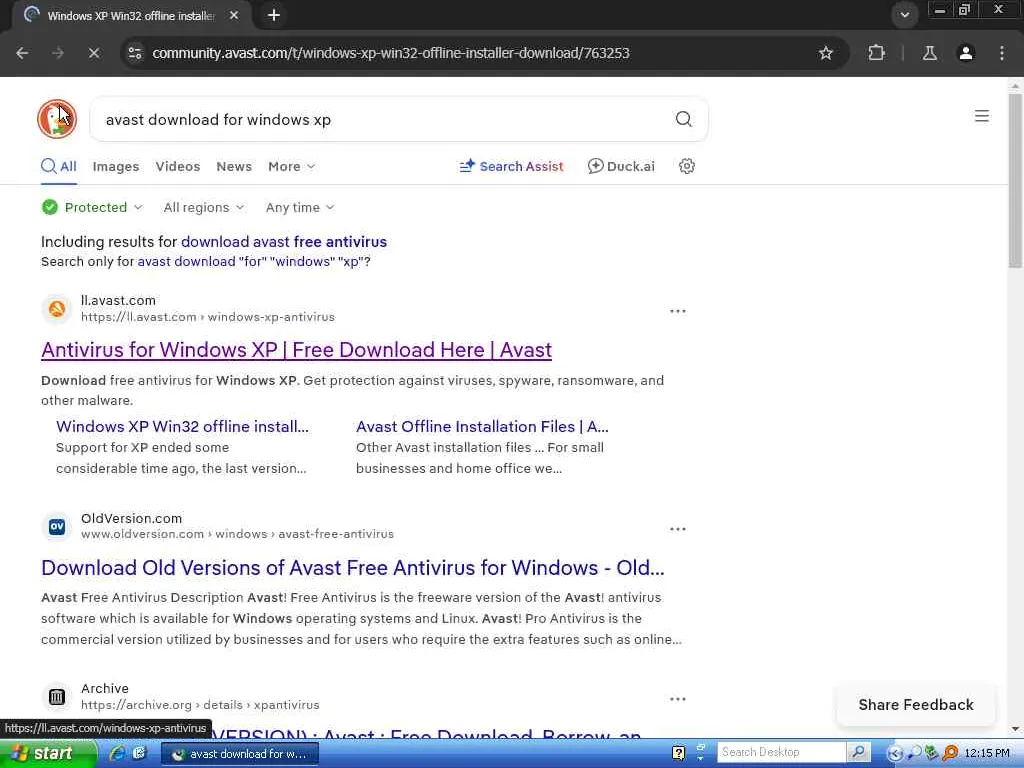Screen dimensions: 1024x768
Task: Launch Internet Explorer from quick launch
Action: (x=118, y=753)
